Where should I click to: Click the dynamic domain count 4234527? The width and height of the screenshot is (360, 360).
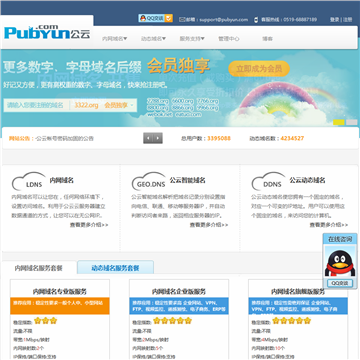(292, 138)
